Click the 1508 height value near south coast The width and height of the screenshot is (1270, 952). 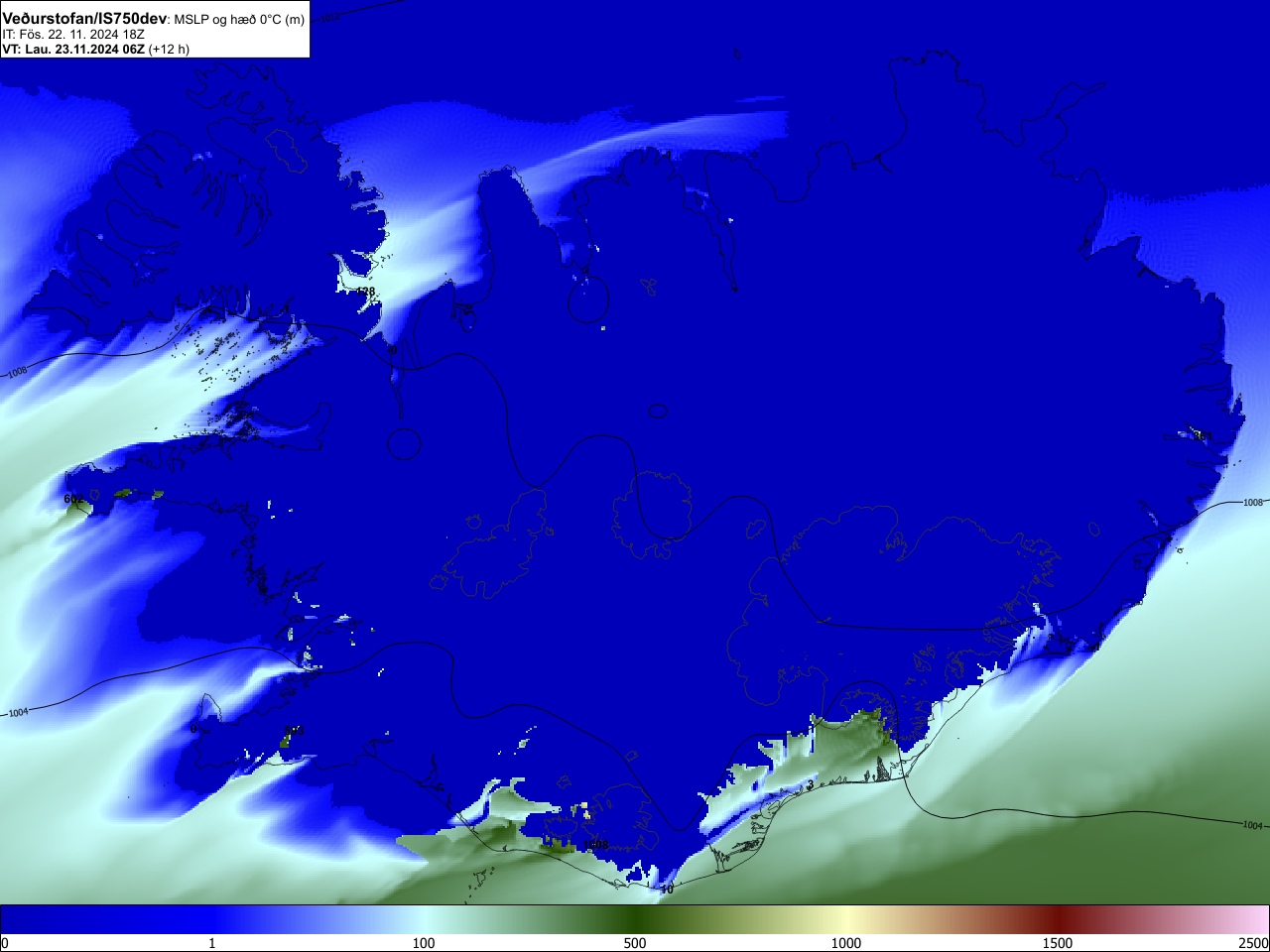[595, 845]
